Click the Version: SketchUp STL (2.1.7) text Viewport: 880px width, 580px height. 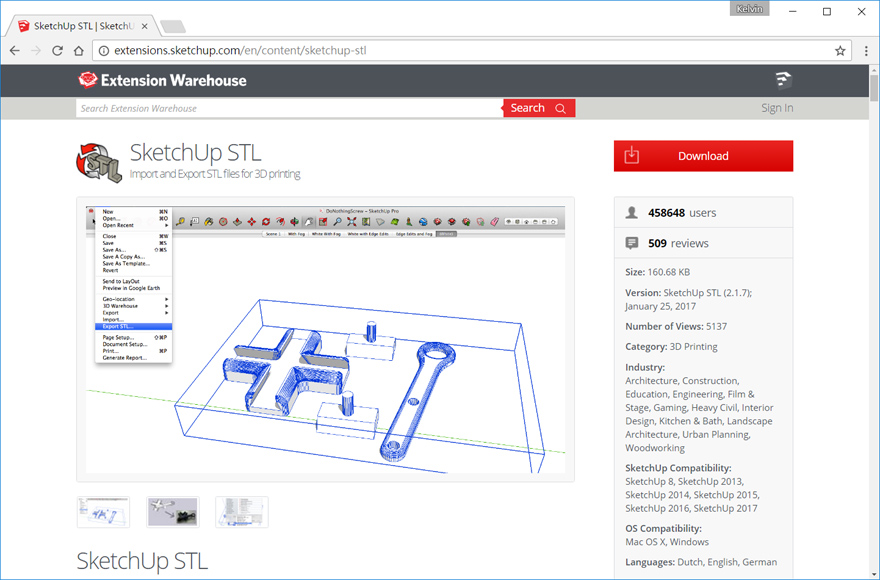(x=689, y=293)
